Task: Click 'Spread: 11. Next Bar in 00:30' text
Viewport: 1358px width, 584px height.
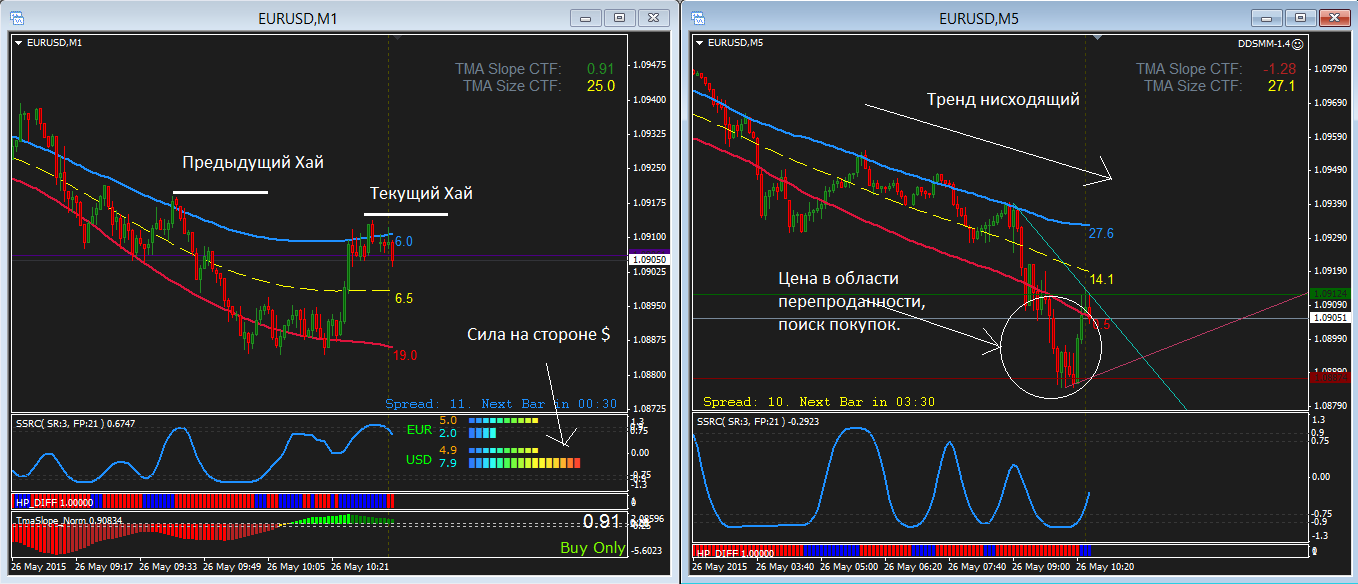Action: tap(501, 404)
